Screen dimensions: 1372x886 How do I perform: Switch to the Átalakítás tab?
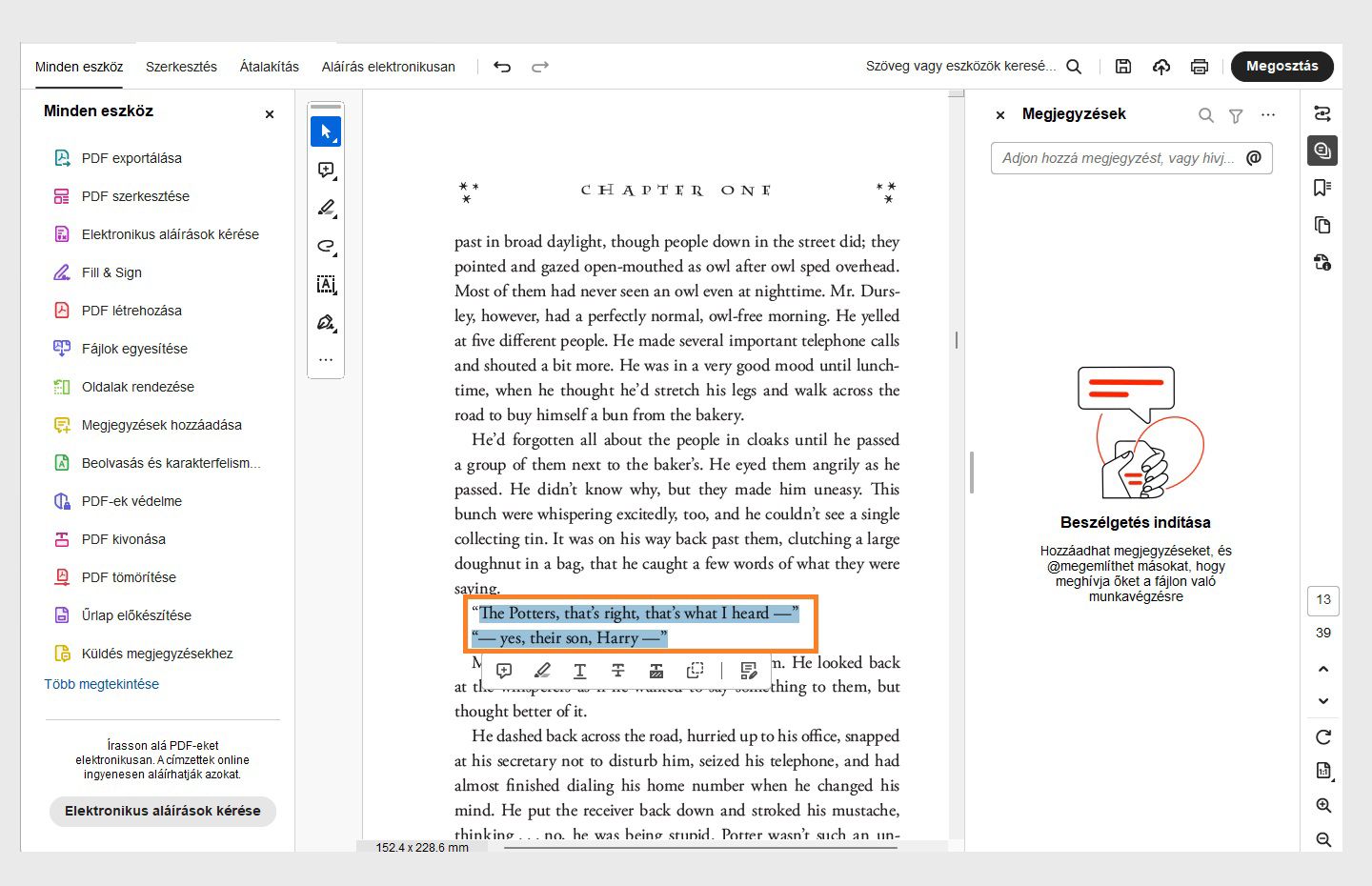[270, 67]
